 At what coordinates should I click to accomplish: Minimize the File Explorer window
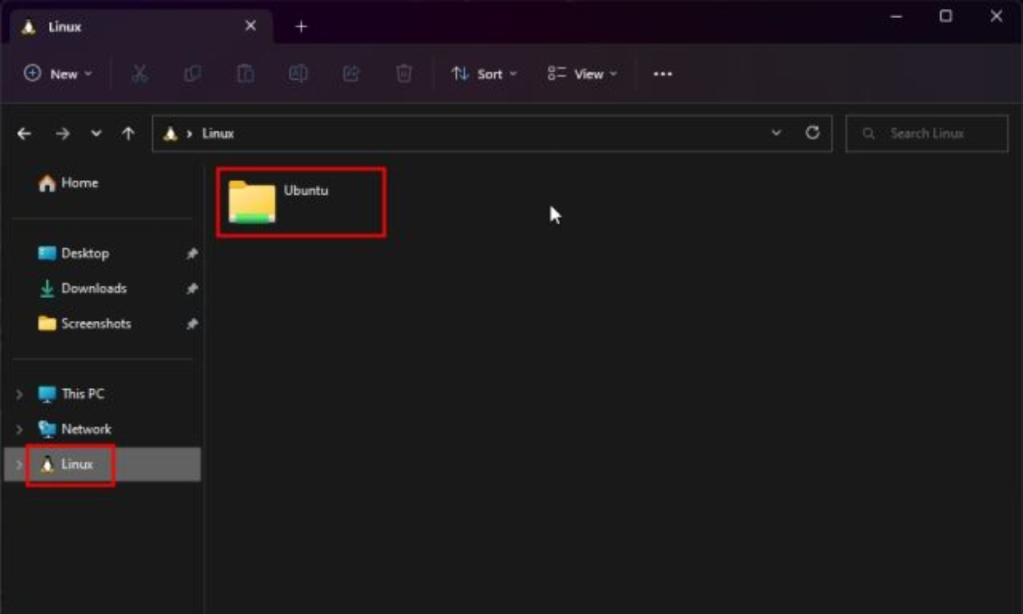click(896, 16)
